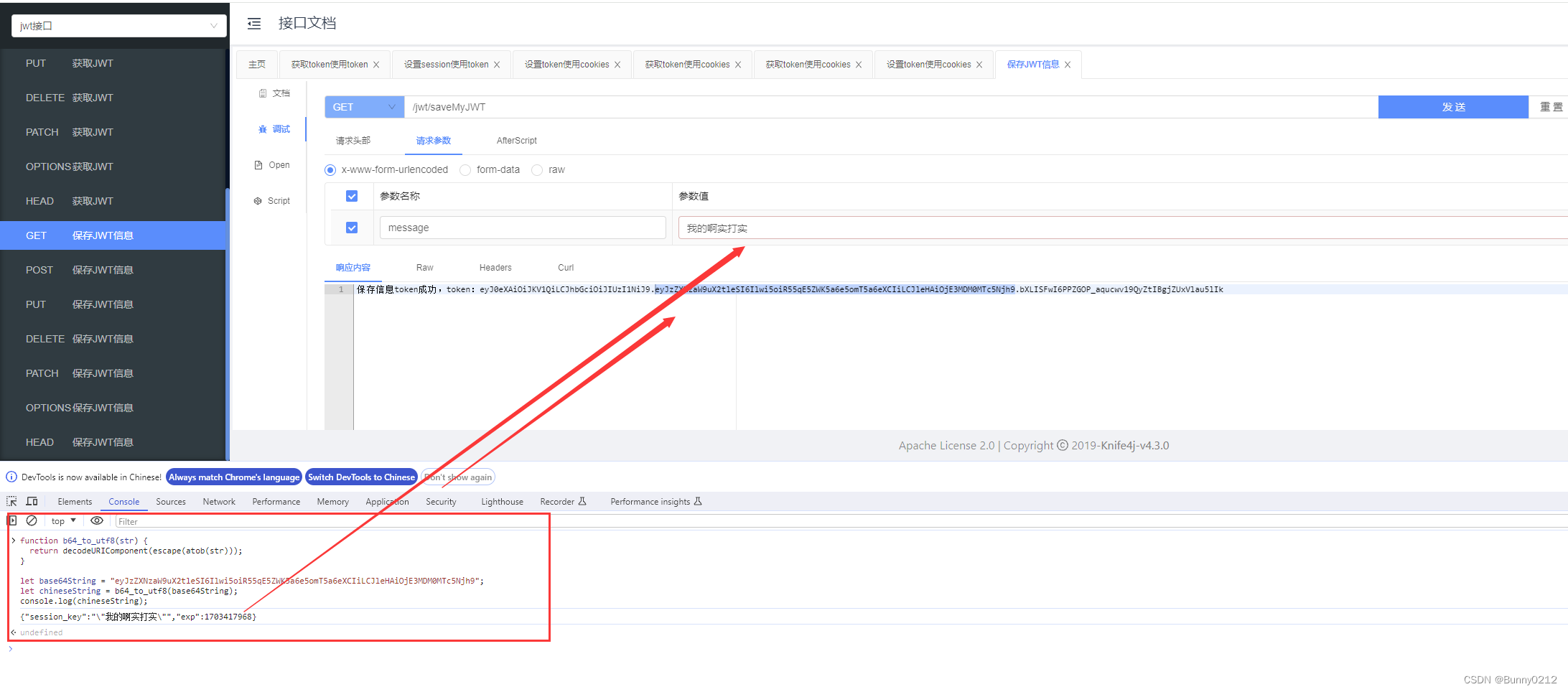
Task: Click the DevTools info icon
Action: 11,477
